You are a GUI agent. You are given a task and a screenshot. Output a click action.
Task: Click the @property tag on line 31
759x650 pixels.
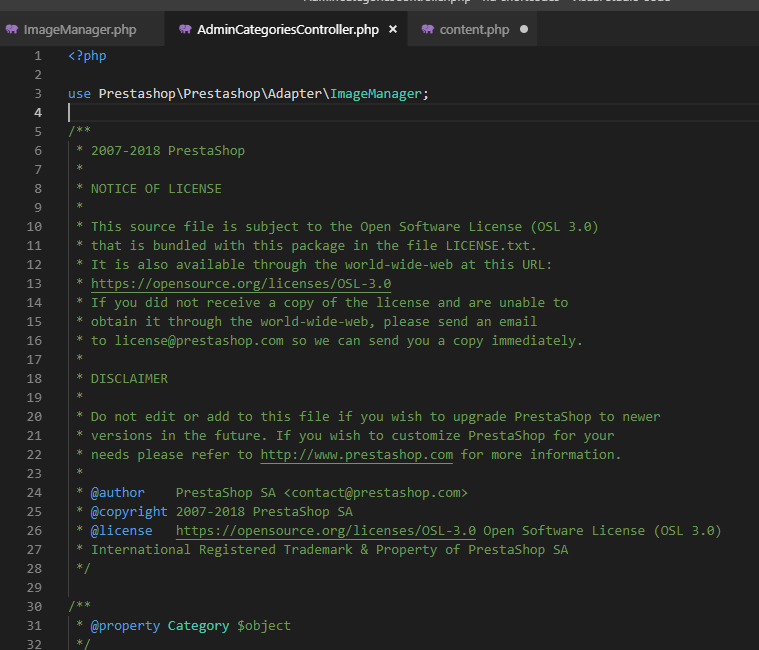pyautogui.click(x=125, y=626)
